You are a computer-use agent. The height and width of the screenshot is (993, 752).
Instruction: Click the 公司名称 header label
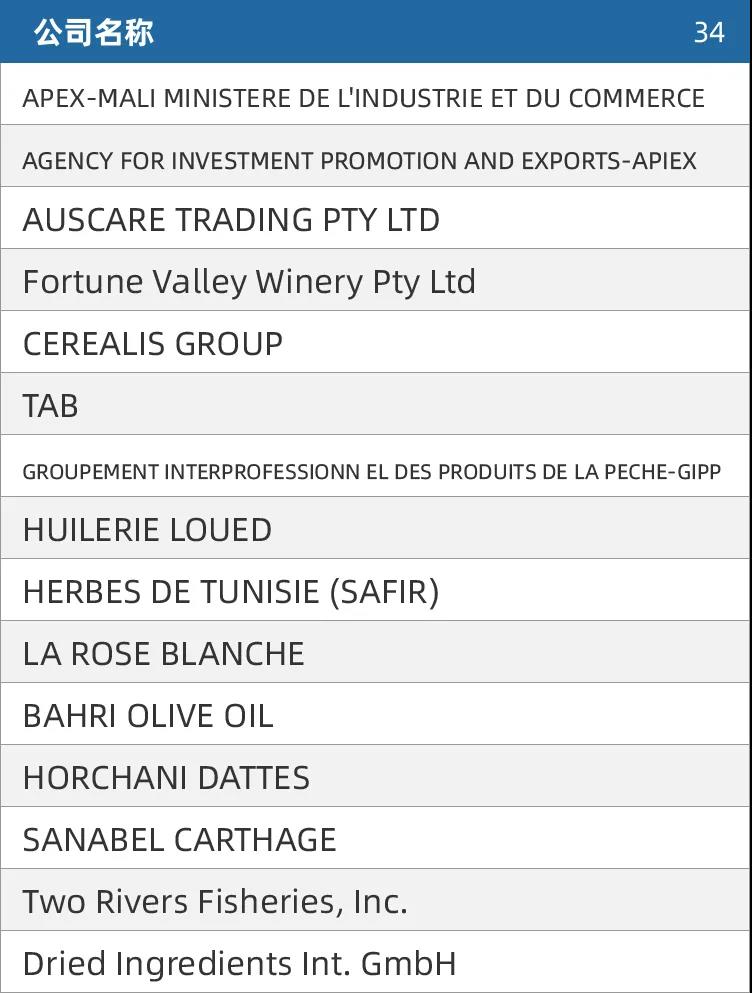point(94,32)
